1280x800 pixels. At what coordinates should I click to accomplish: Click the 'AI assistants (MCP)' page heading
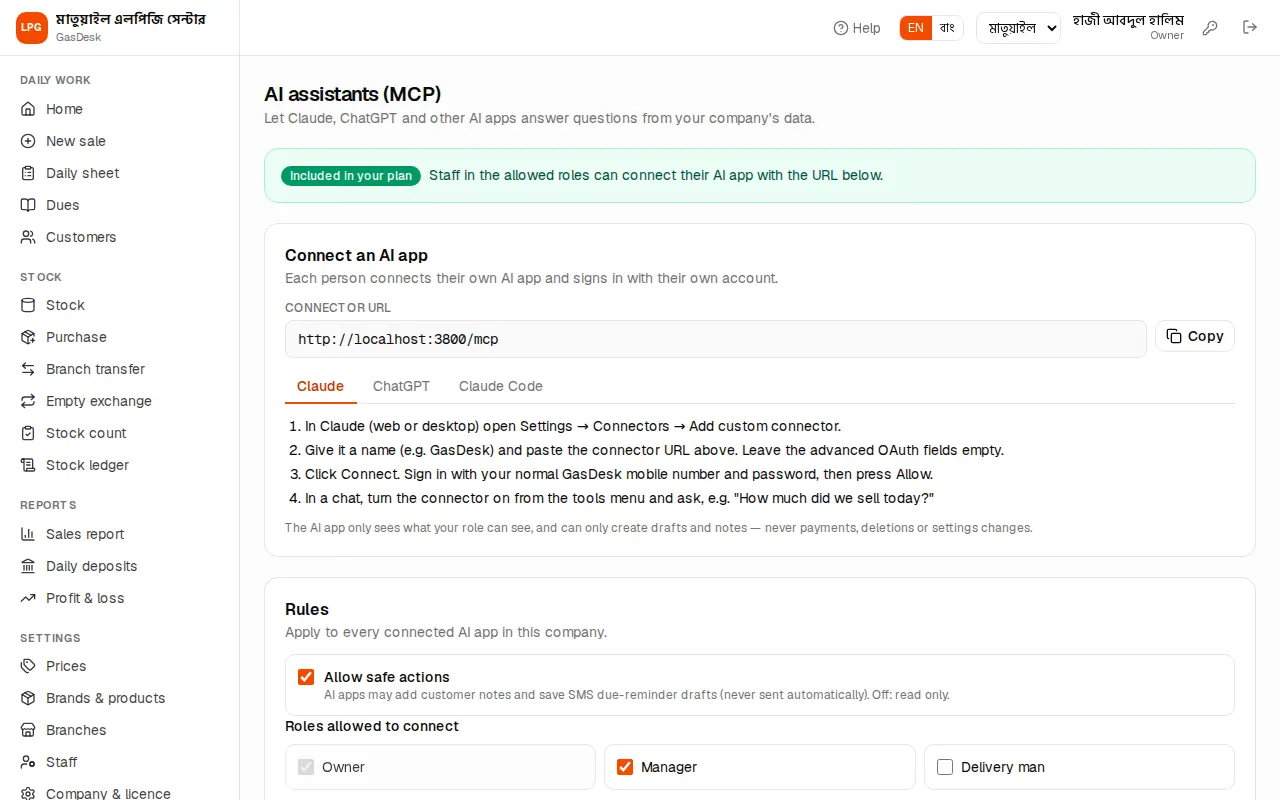pos(353,94)
